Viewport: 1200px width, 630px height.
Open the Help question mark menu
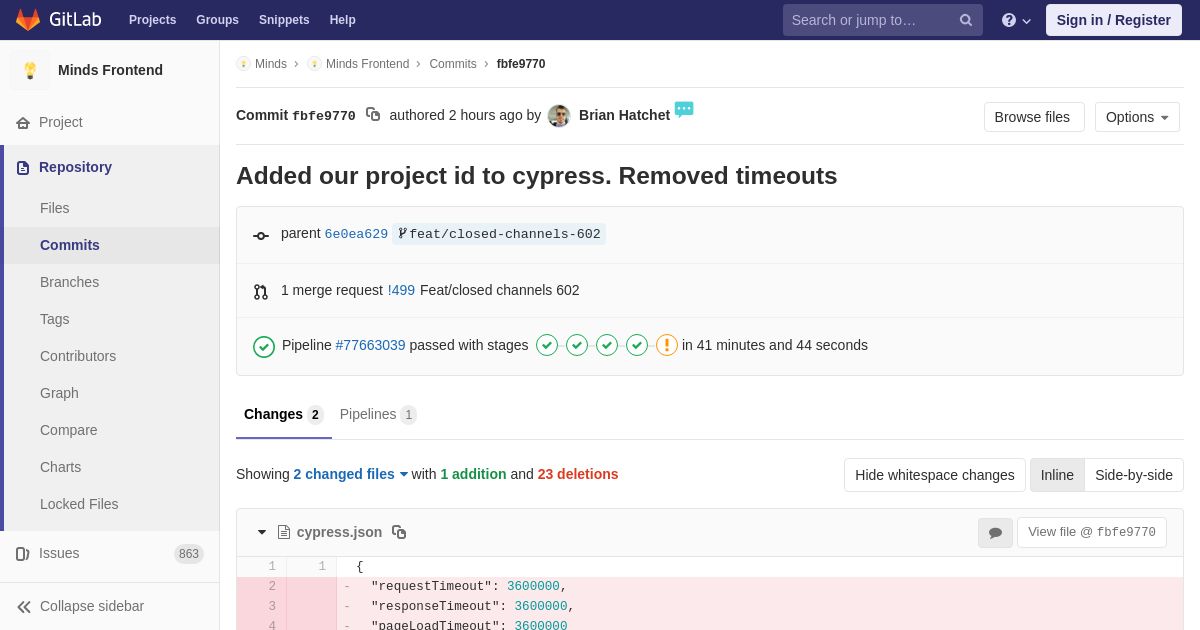pos(1016,20)
